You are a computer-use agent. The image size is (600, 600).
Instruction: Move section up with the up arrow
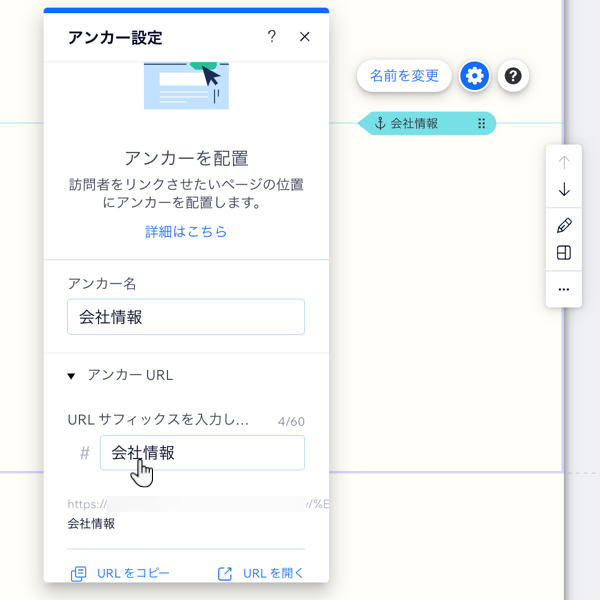tap(564, 162)
